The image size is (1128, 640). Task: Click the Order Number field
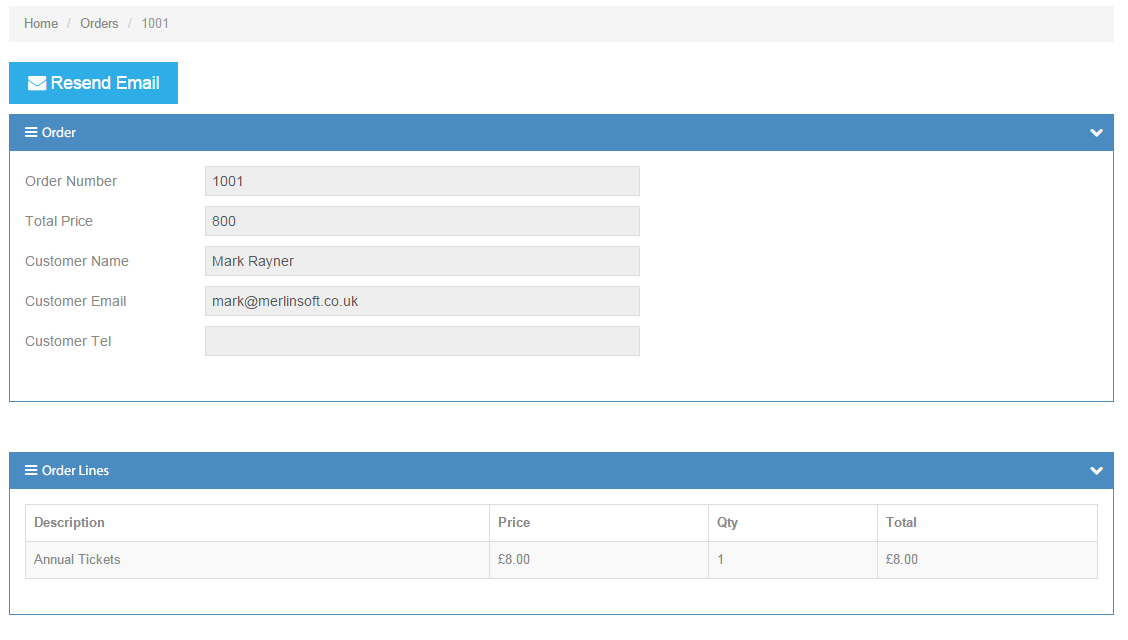point(422,181)
